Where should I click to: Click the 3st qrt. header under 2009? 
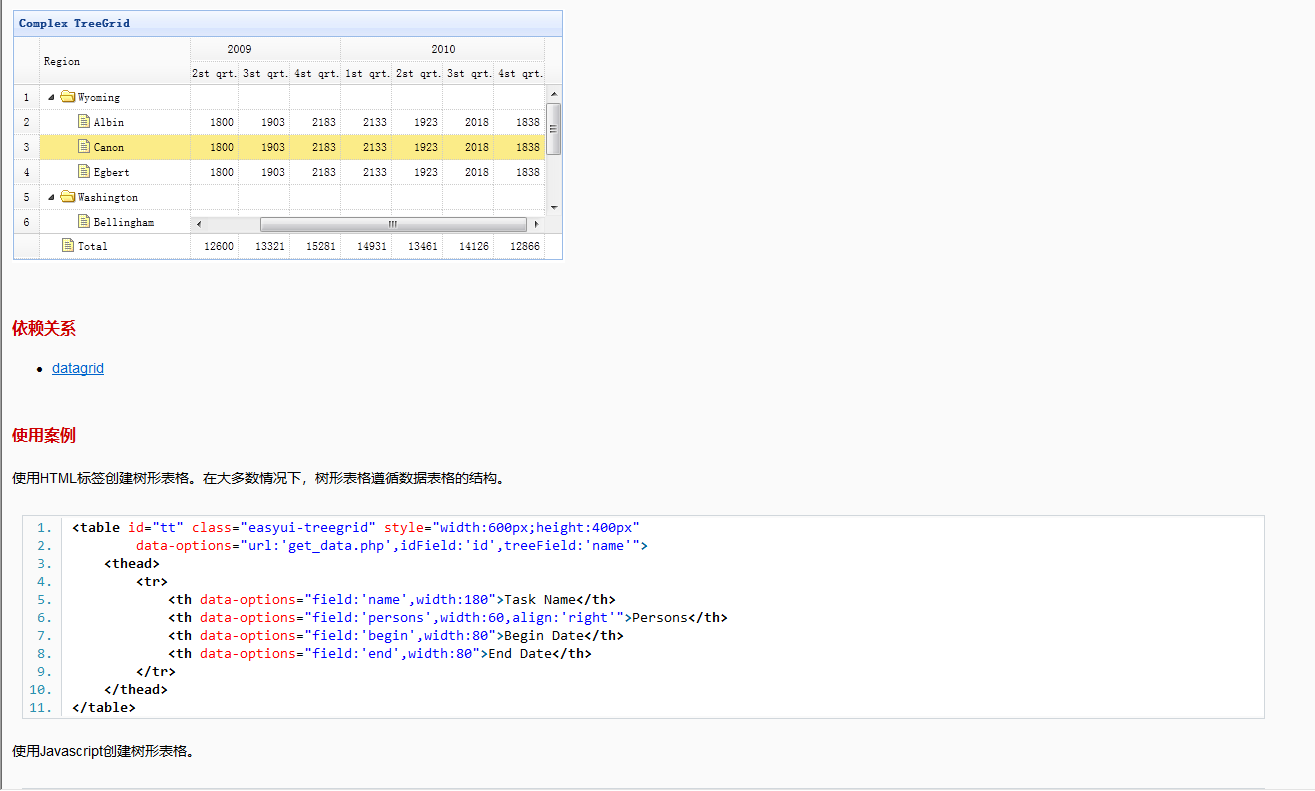point(265,73)
